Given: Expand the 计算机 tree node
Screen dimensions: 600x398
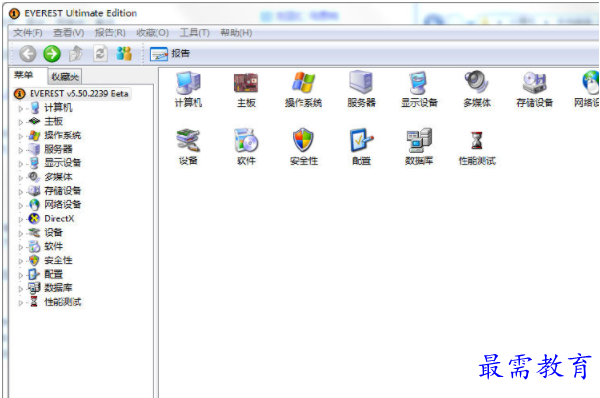Looking at the screenshot, I should pyautogui.click(x=20, y=109).
